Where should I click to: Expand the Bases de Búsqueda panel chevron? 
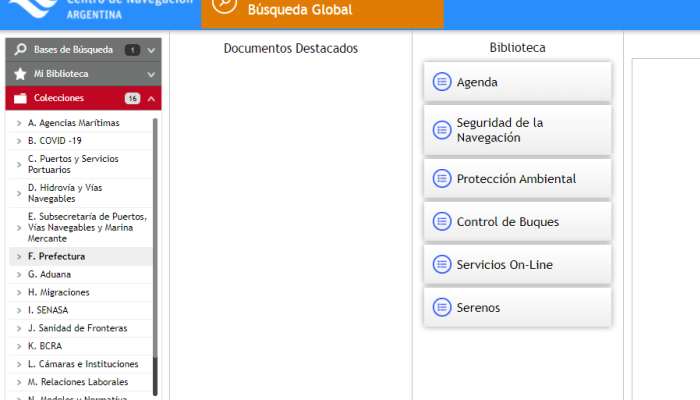pyautogui.click(x=151, y=50)
